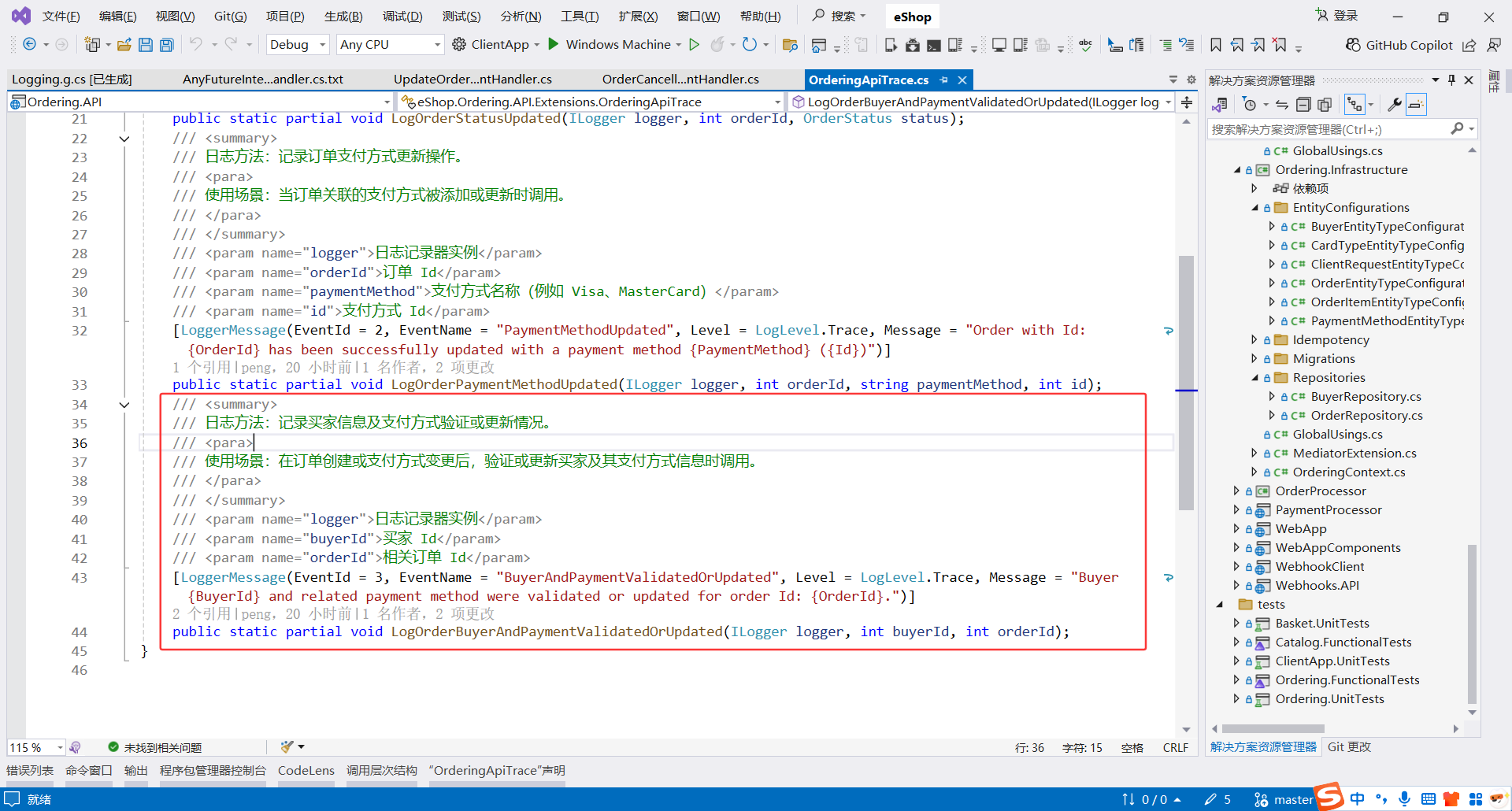Click the spell-check abc icon
The width and height of the screenshot is (1512, 811).
click(1086, 45)
